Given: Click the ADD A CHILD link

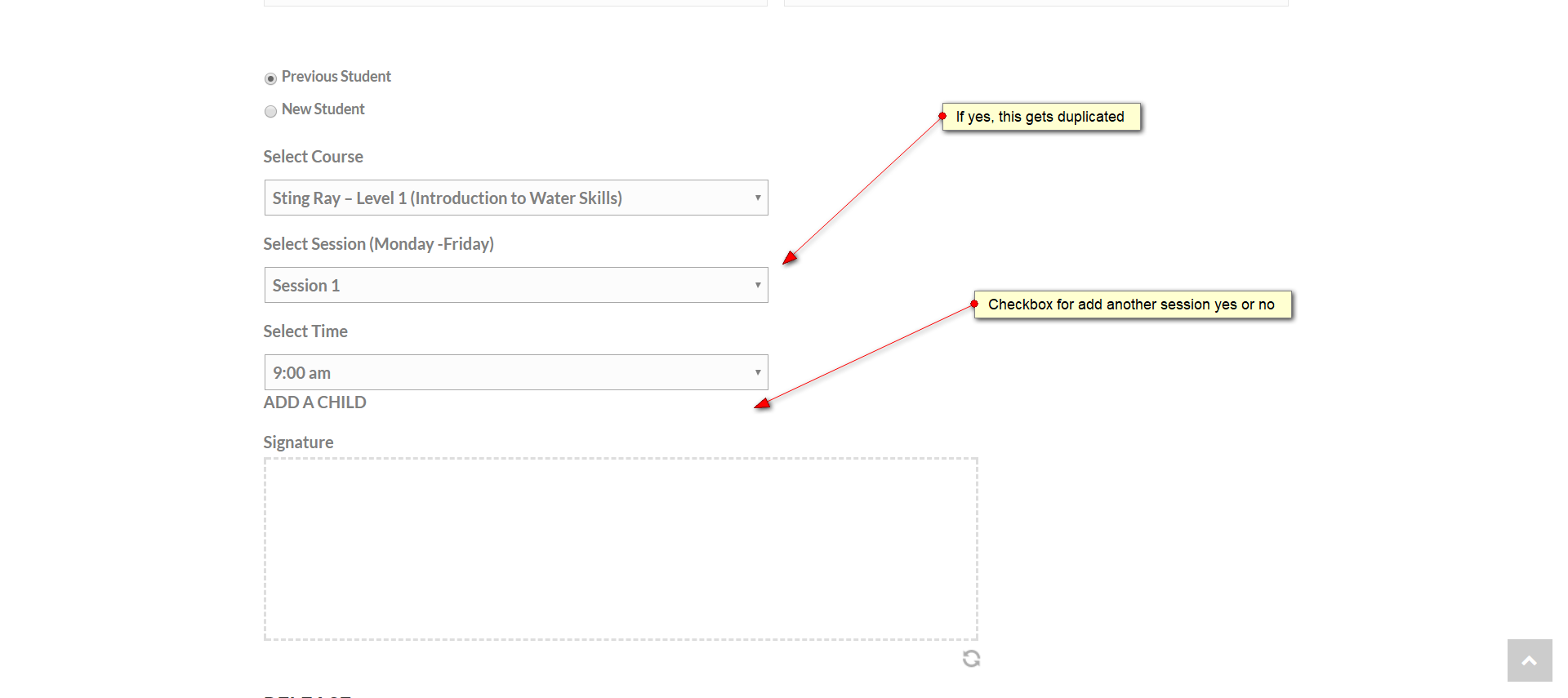Looking at the screenshot, I should pos(314,402).
